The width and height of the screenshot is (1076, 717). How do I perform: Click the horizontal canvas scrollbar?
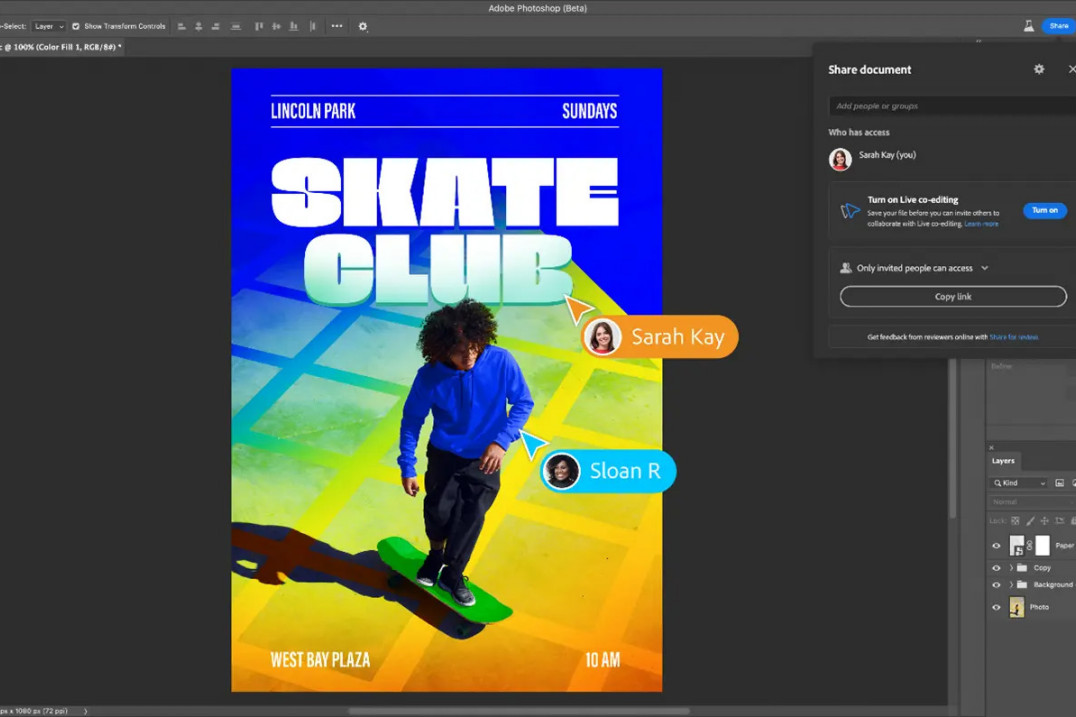(x=519, y=711)
